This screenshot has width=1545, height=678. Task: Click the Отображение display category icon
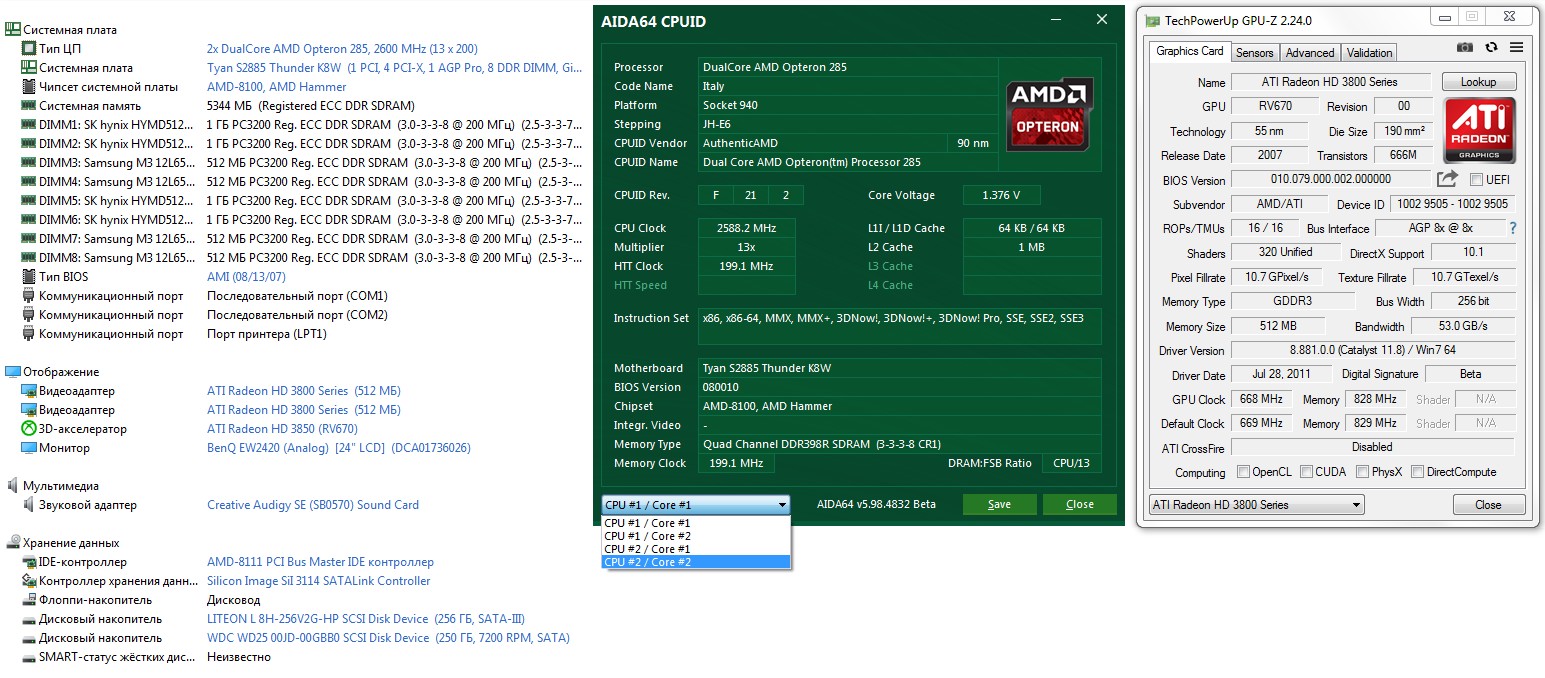pyautogui.click(x=13, y=372)
